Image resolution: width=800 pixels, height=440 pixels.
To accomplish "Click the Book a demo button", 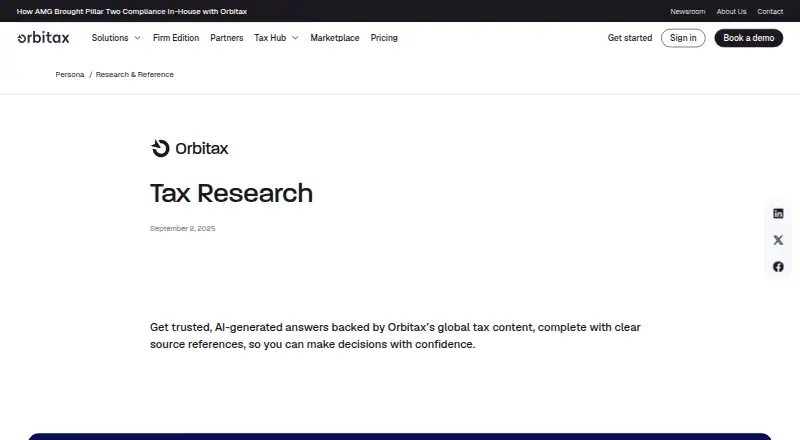I will tap(748, 38).
